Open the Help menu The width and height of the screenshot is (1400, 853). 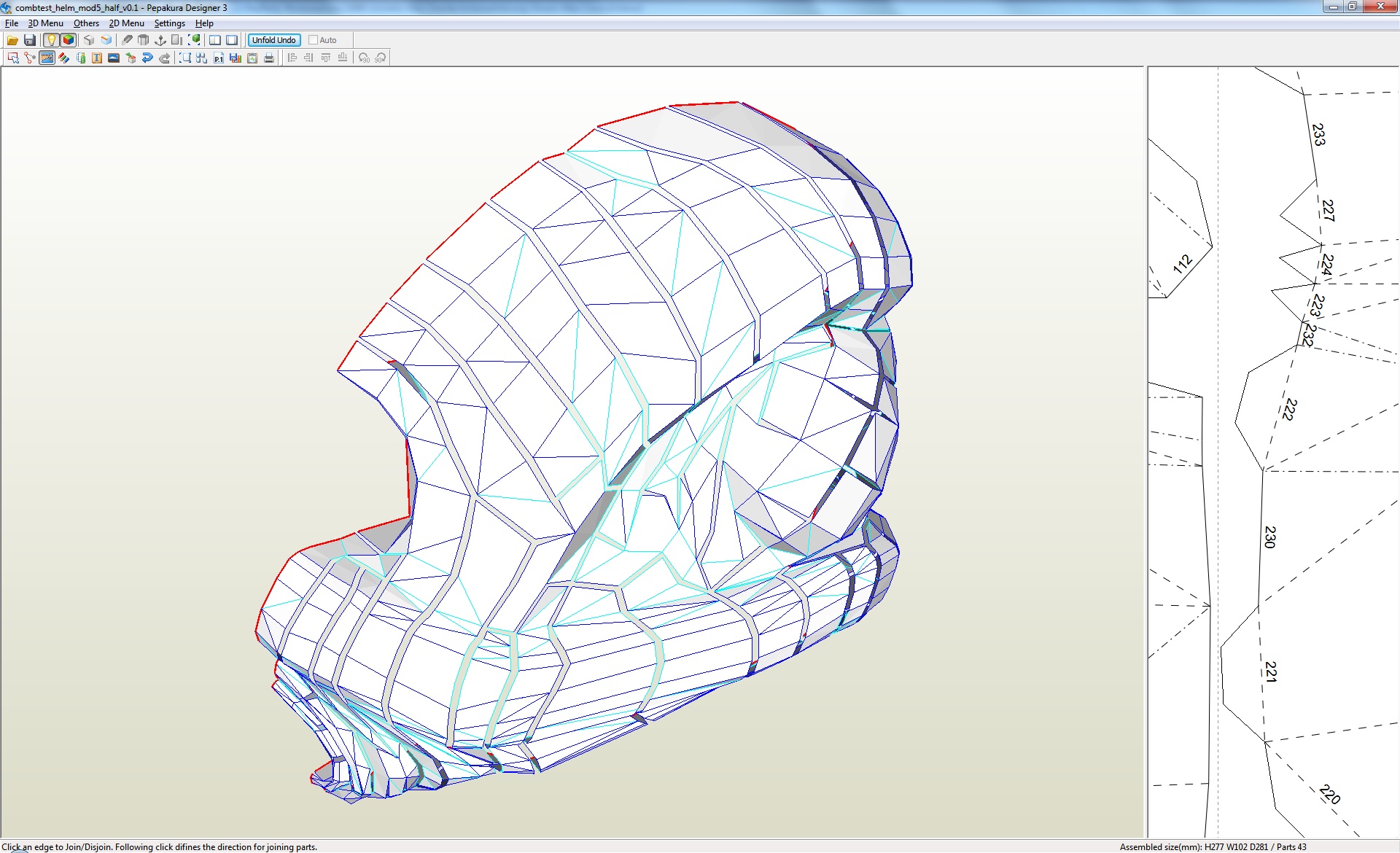[x=204, y=23]
